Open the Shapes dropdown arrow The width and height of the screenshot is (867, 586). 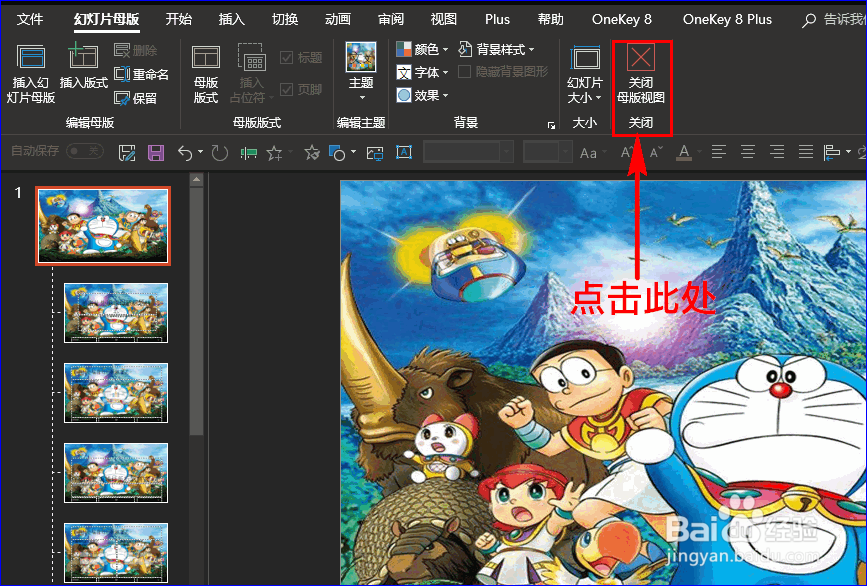(x=353, y=152)
